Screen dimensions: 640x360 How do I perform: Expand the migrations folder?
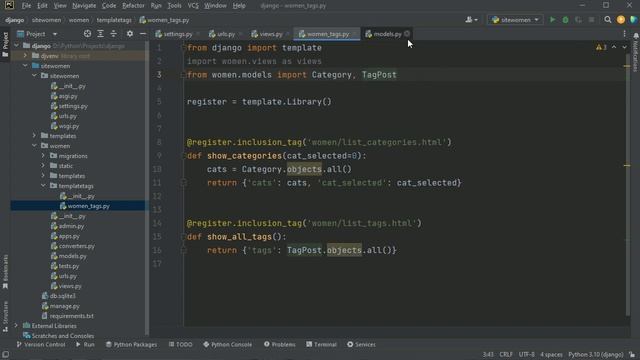coord(43,156)
